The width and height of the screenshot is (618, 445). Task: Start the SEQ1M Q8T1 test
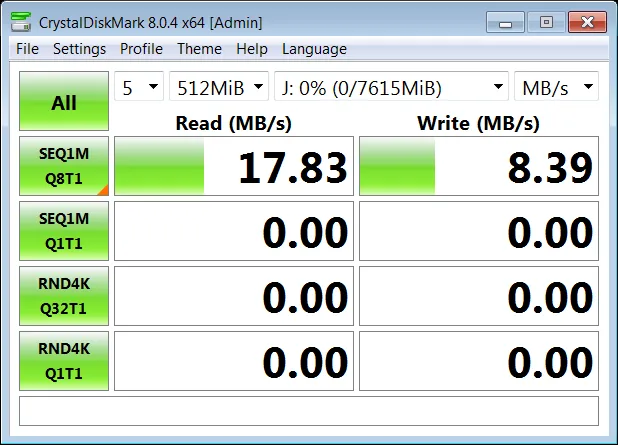pos(64,166)
